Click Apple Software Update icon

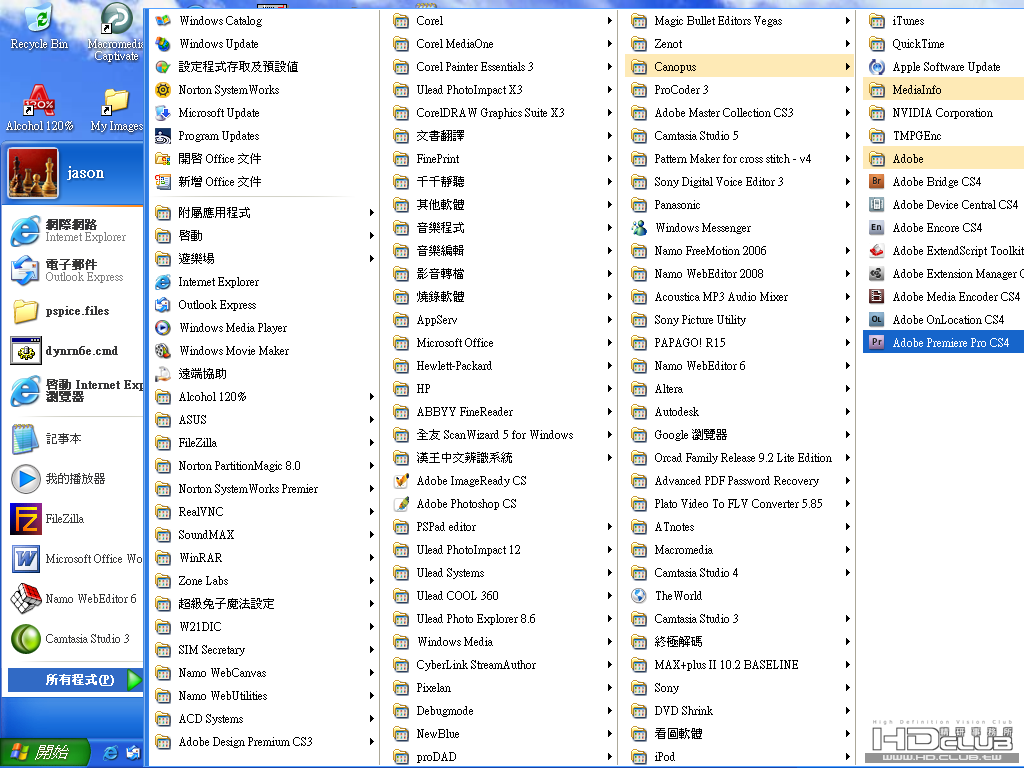(876, 67)
